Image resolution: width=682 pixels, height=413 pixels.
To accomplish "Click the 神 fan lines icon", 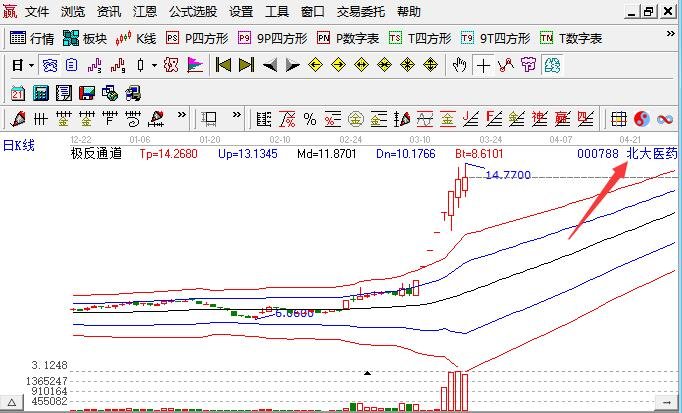I will tap(539, 119).
